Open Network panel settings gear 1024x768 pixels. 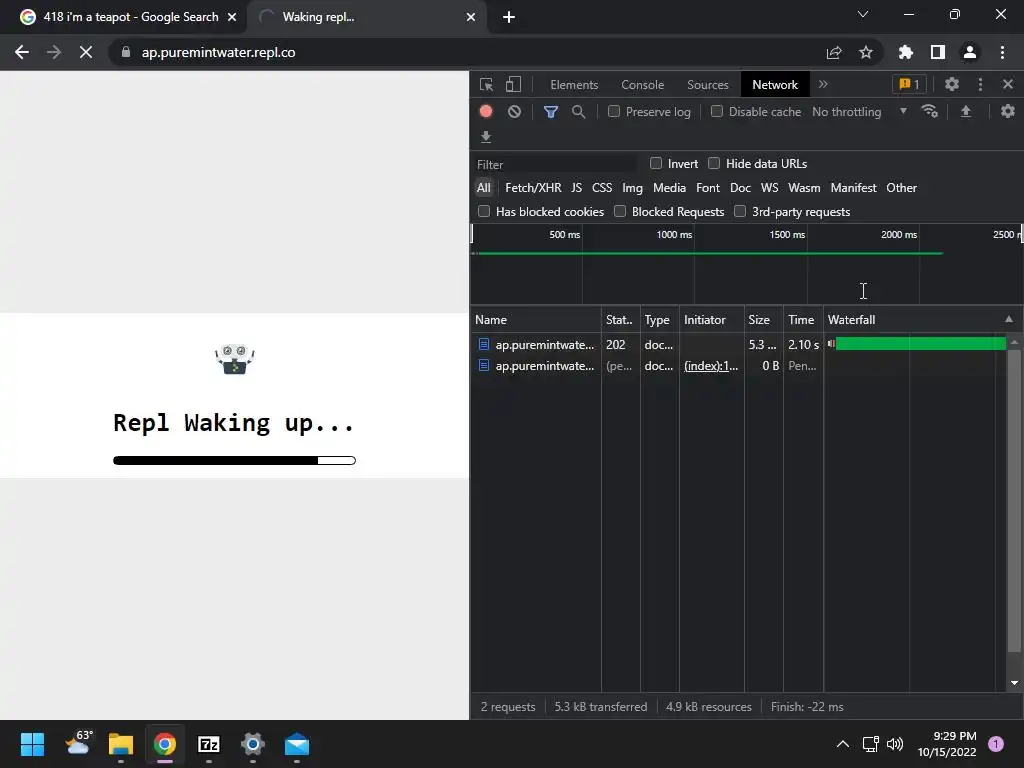[x=1008, y=111]
